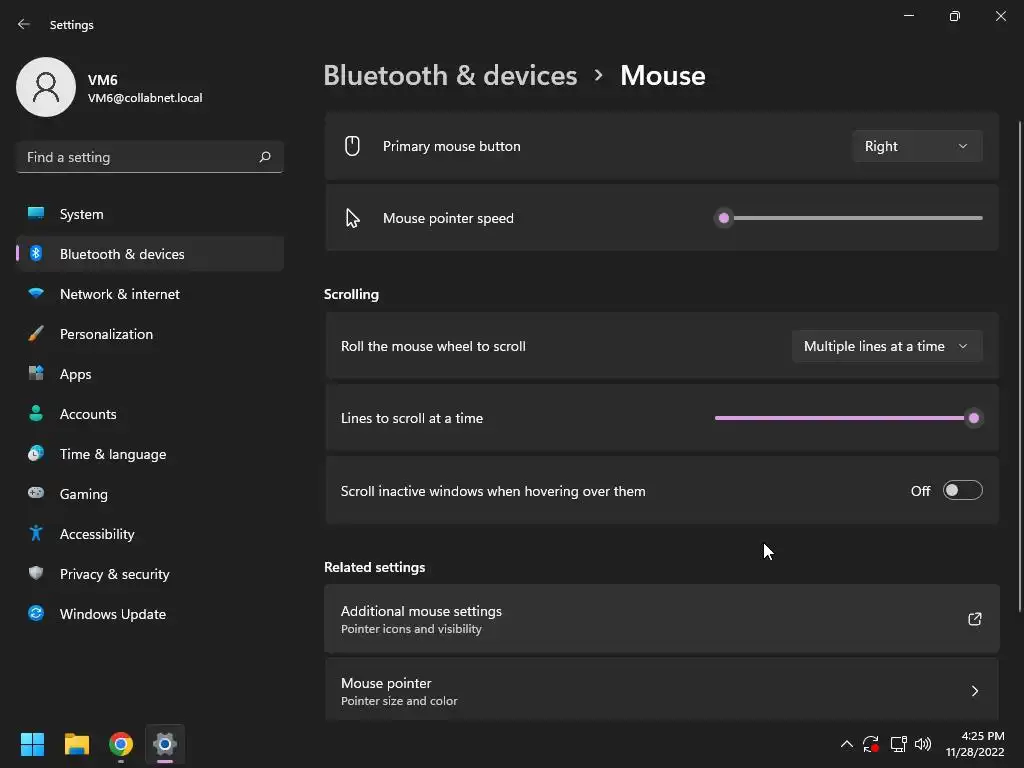Click the Settings gear on the taskbar
The height and width of the screenshot is (768, 1024).
click(x=165, y=744)
